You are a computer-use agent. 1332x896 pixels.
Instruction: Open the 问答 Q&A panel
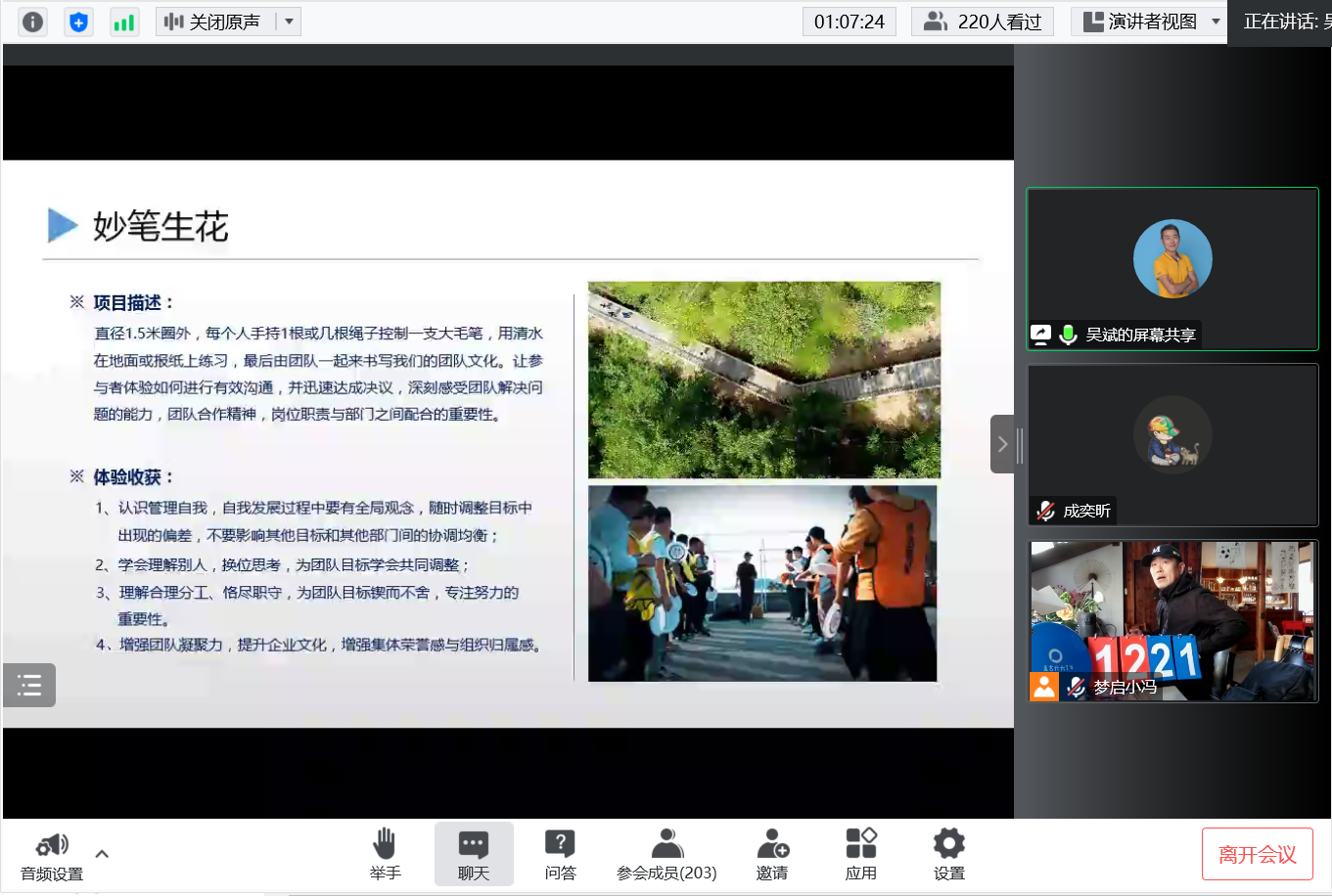point(560,853)
